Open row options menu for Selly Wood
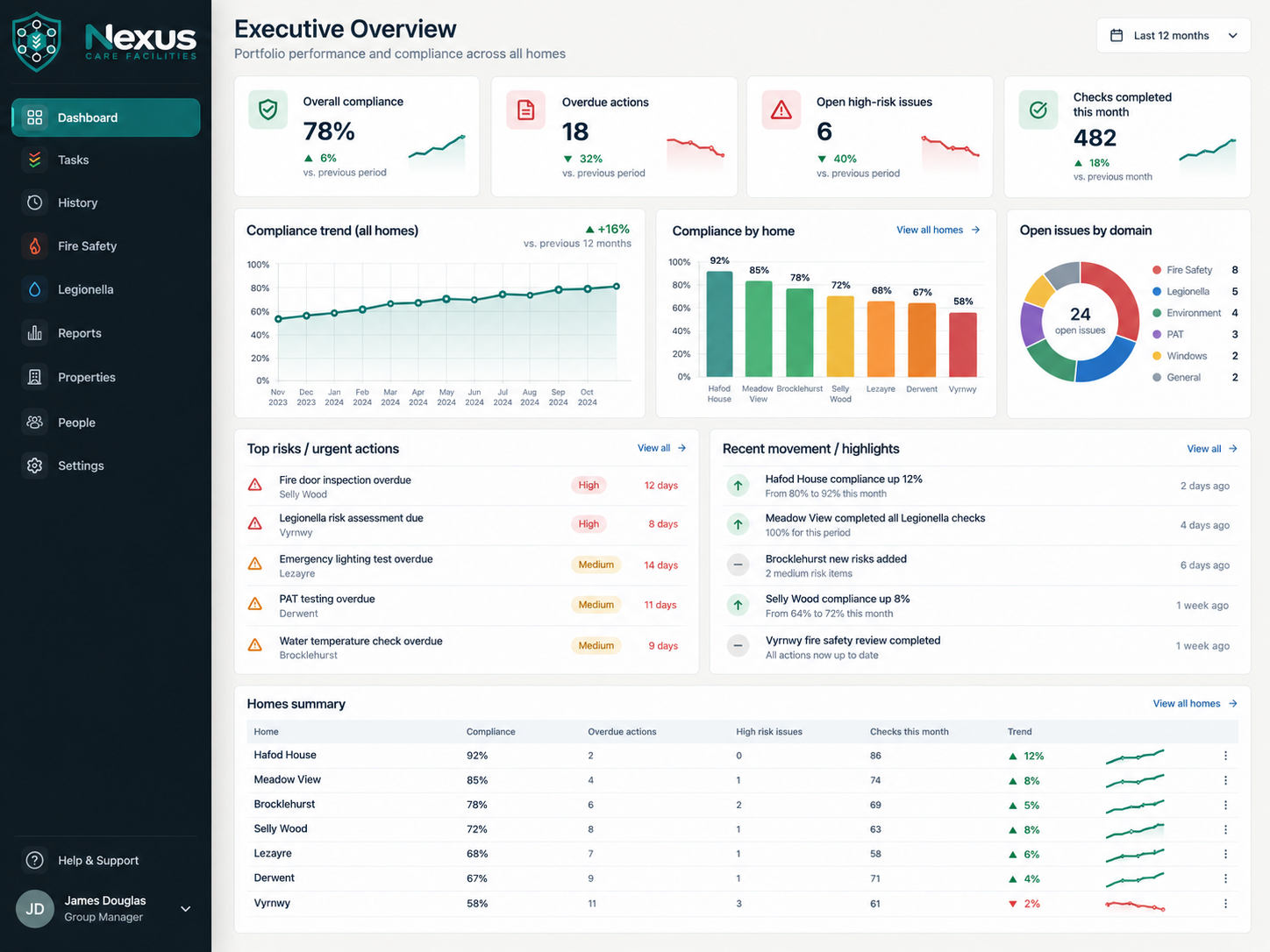Image resolution: width=1270 pixels, height=952 pixels. point(1225,829)
